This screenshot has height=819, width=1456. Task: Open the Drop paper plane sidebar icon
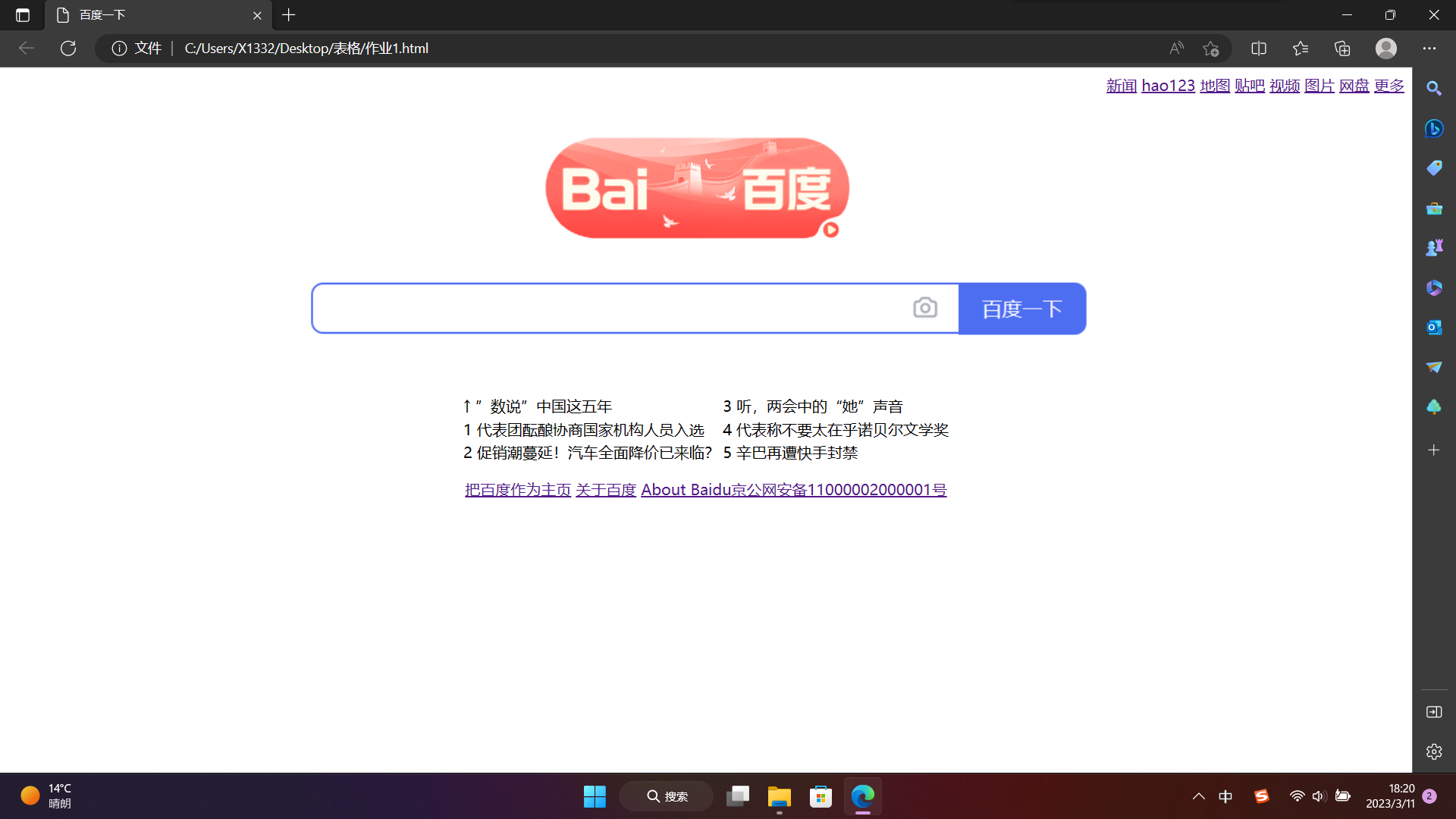pos(1433,368)
